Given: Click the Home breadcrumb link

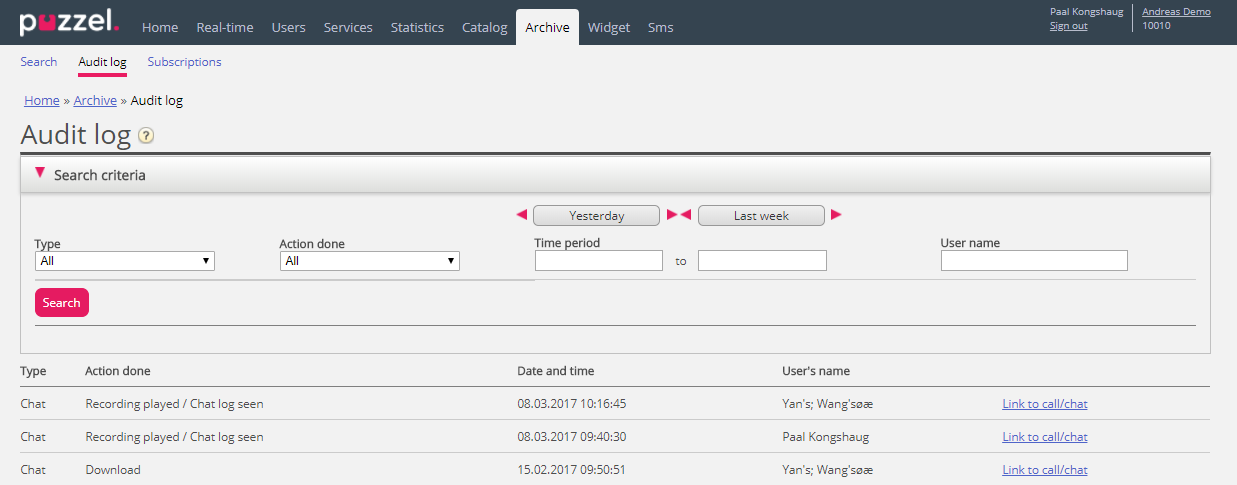Looking at the screenshot, I should [x=42, y=100].
